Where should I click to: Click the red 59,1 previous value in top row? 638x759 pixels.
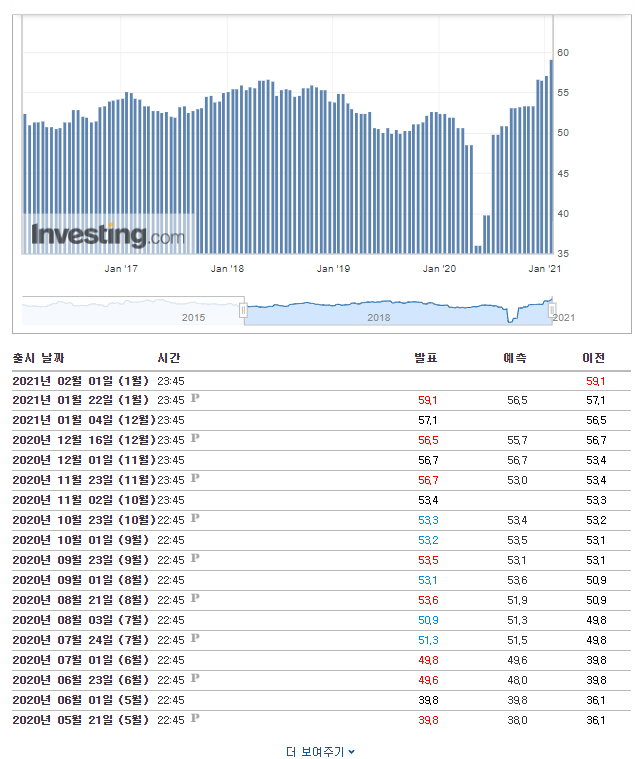[596, 381]
